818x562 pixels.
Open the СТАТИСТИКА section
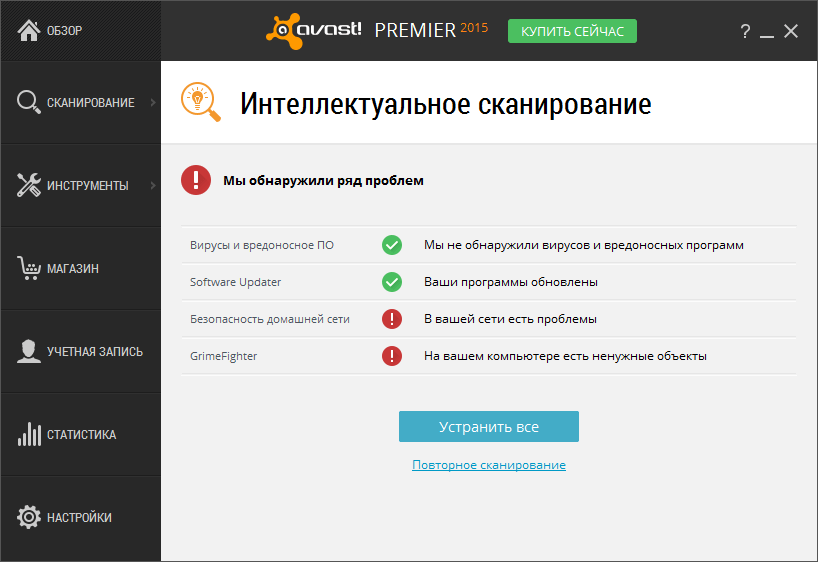point(81,434)
